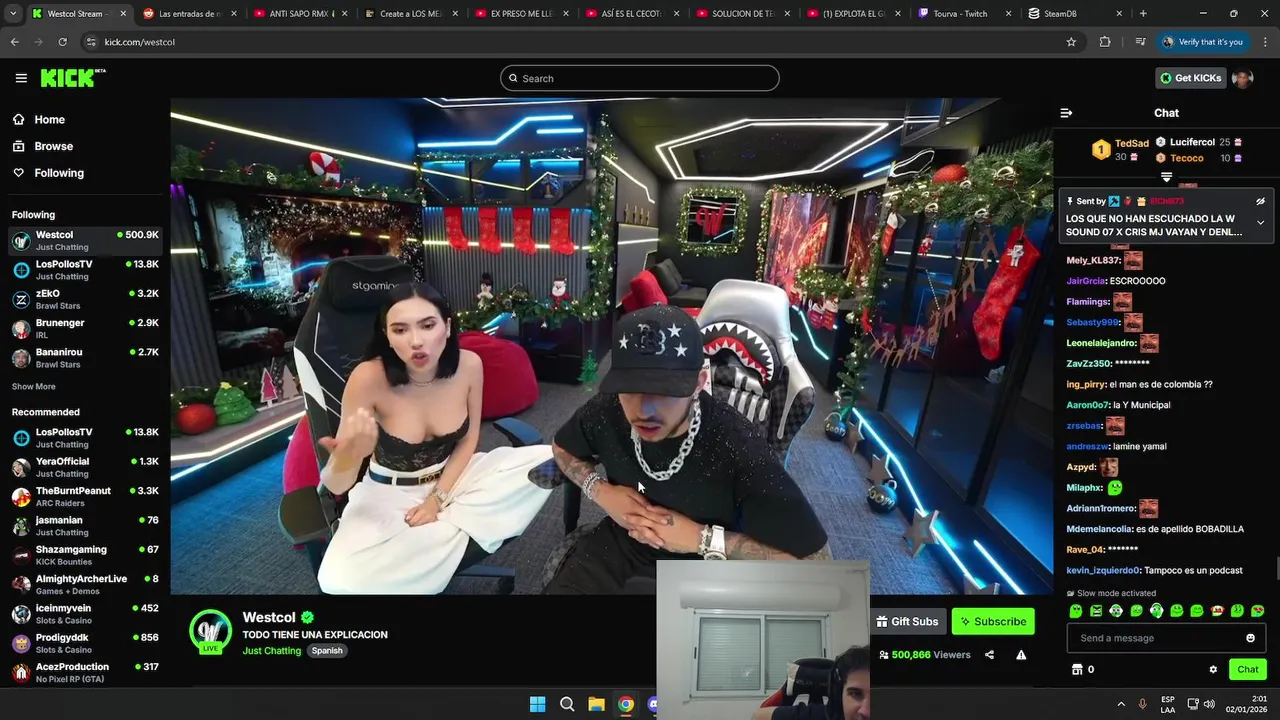Open YeraOfficial recommended channel
This screenshot has width=1280, height=720.
[x=85, y=467]
